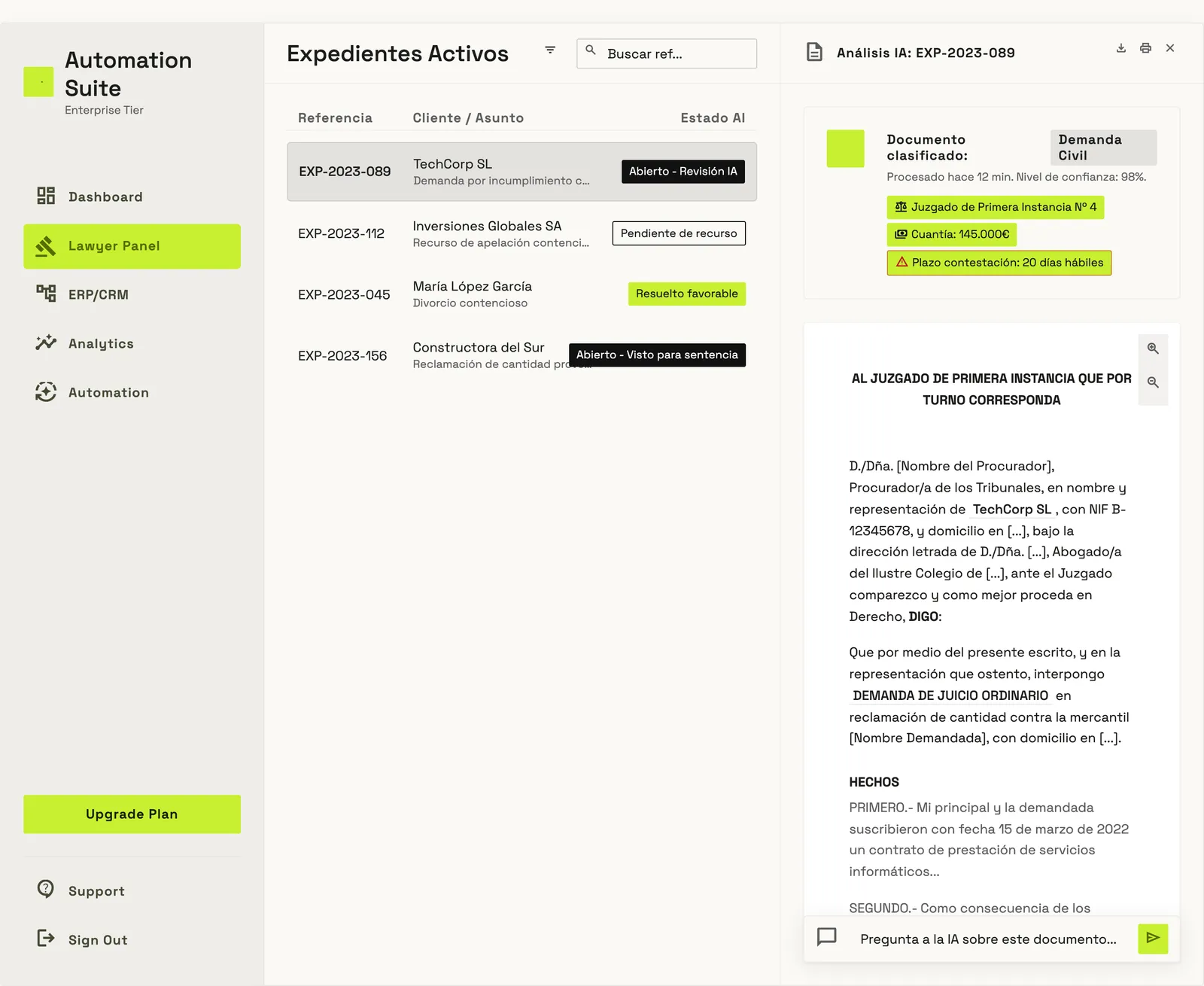Click the Expedientes Activos heading
This screenshot has width=1204, height=986.
click(397, 53)
